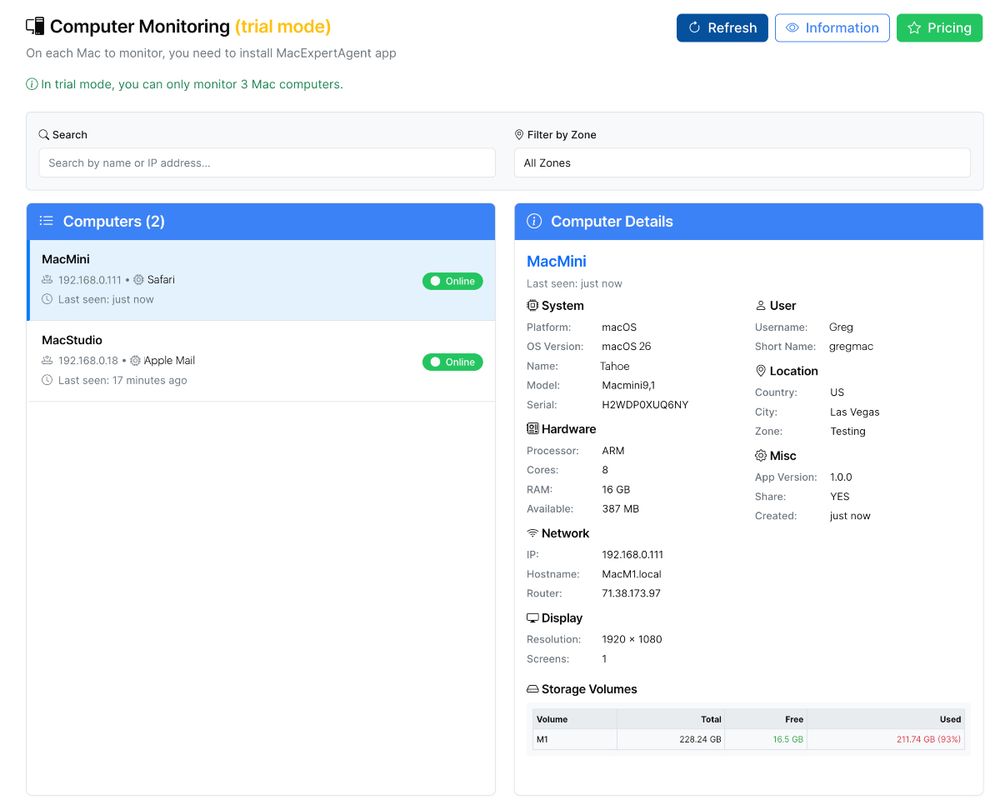This screenshot has height=810, width=1000.
Task: Click the Refresh button
Action: 722,28
